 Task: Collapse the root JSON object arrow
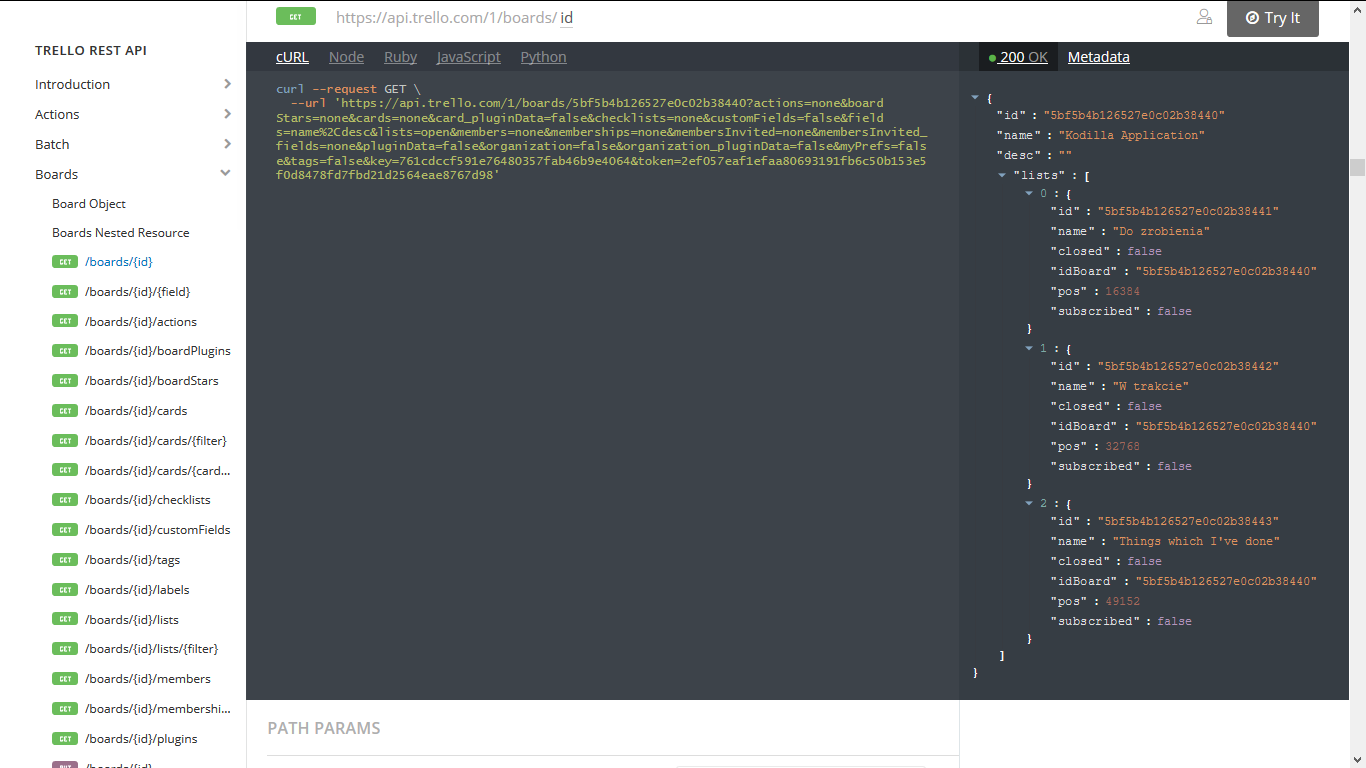[975, 98]
